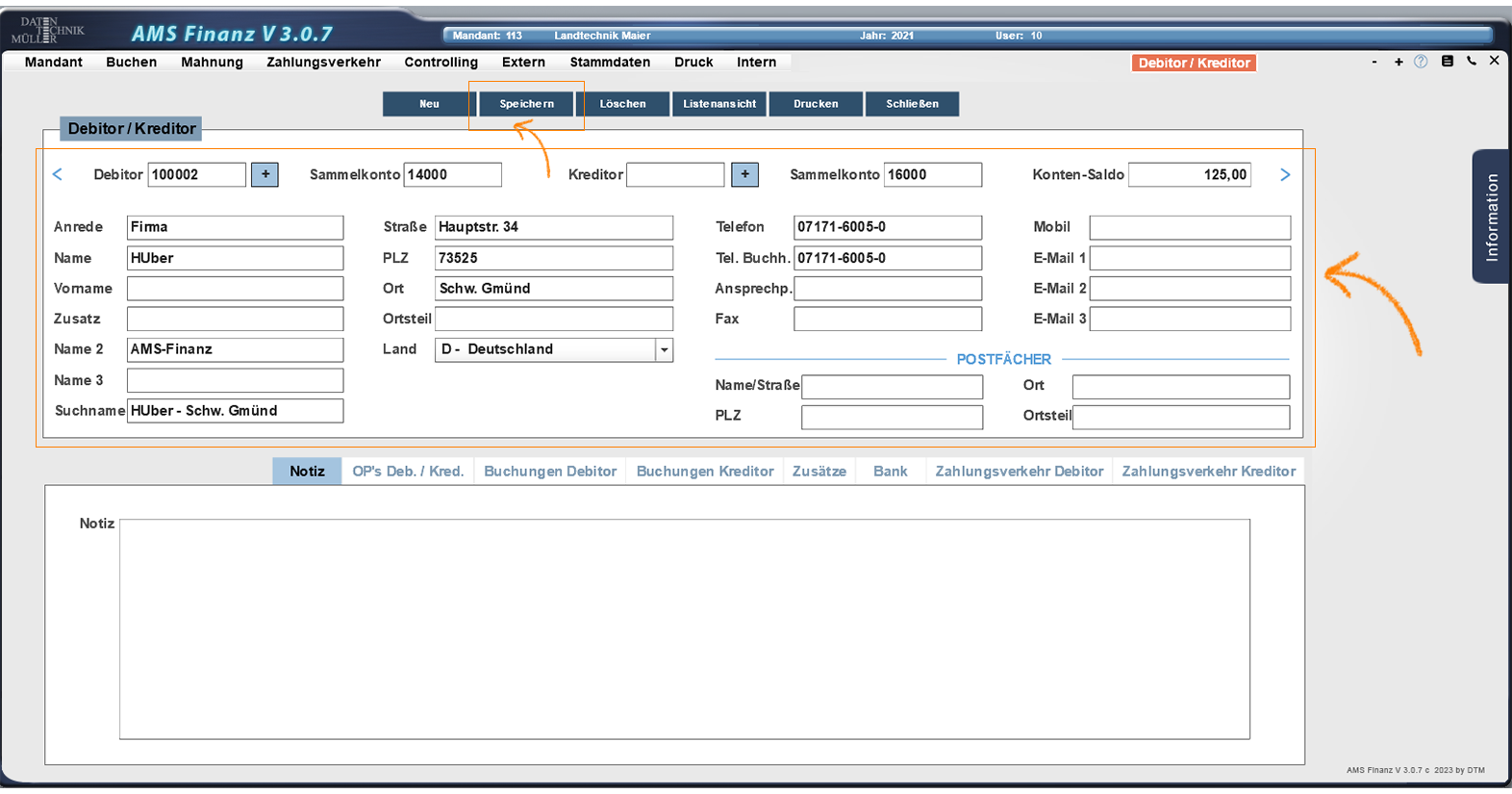Open the Land country dropdown
This screenshot has width=1512, height=794.
pos(664,350)
